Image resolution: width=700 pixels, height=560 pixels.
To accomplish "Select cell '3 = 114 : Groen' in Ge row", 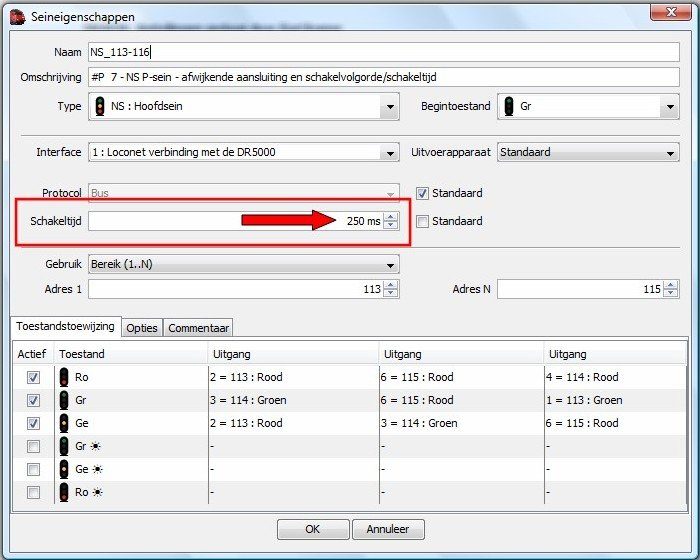I will pyautogui.click(x=461, y=423).
